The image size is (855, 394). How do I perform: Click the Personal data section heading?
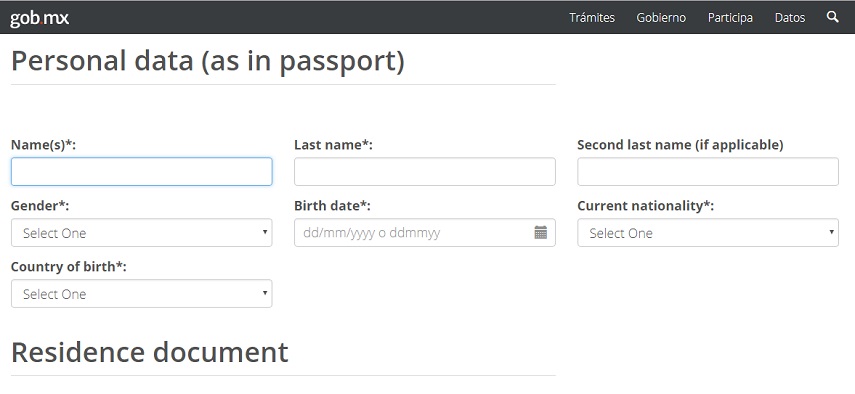[x=208, y=62]
